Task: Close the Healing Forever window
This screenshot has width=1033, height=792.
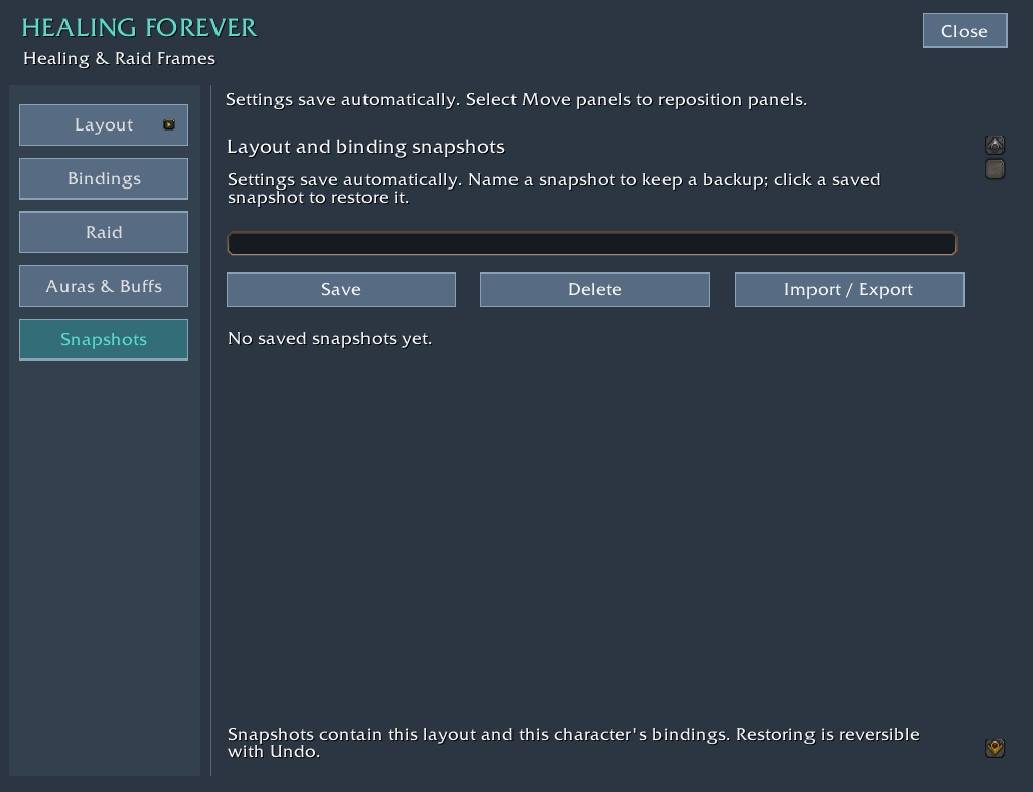Action: [965, 30]
